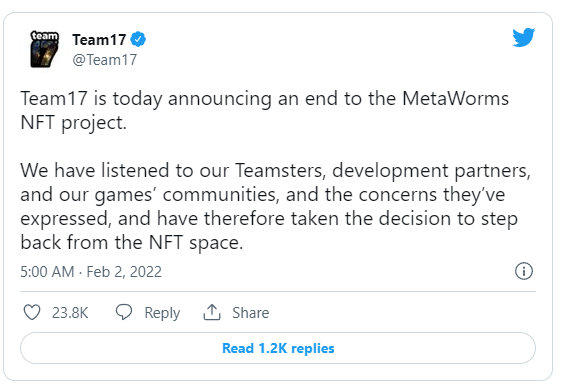Click the share upload arrow icon
The image size is (564, 390).
click(212, 312)
